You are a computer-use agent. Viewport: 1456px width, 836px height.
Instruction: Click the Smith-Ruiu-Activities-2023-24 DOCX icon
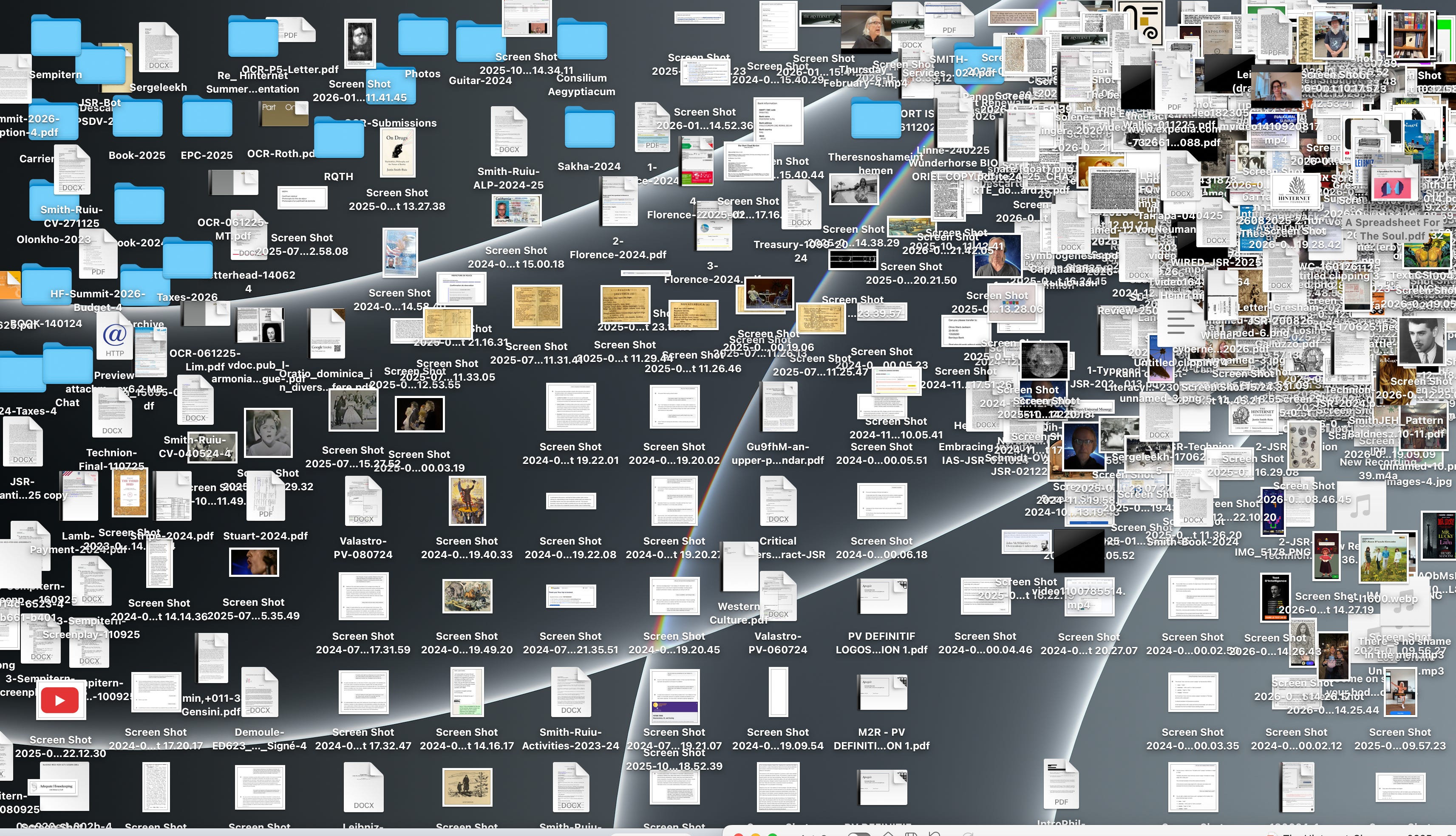[x=571, y=692]
